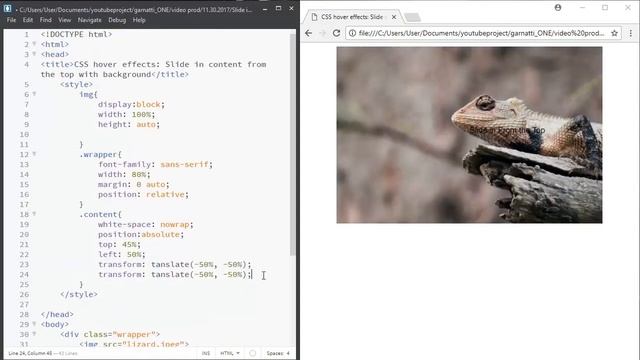
Task: Click the title tag text on line 4
Action: (153, 69)
